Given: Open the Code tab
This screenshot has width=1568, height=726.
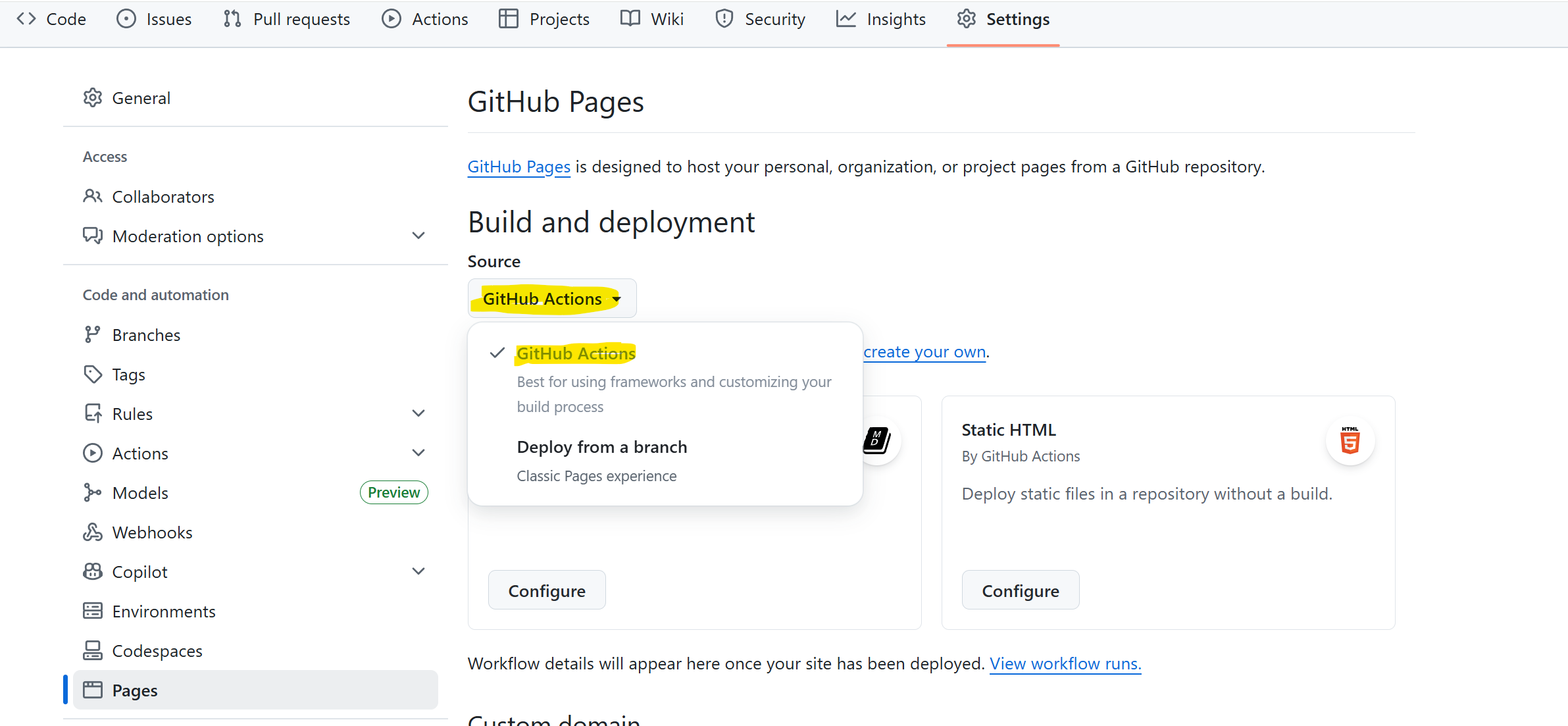Looking at the screenshot, I should (x=51, y=19).
